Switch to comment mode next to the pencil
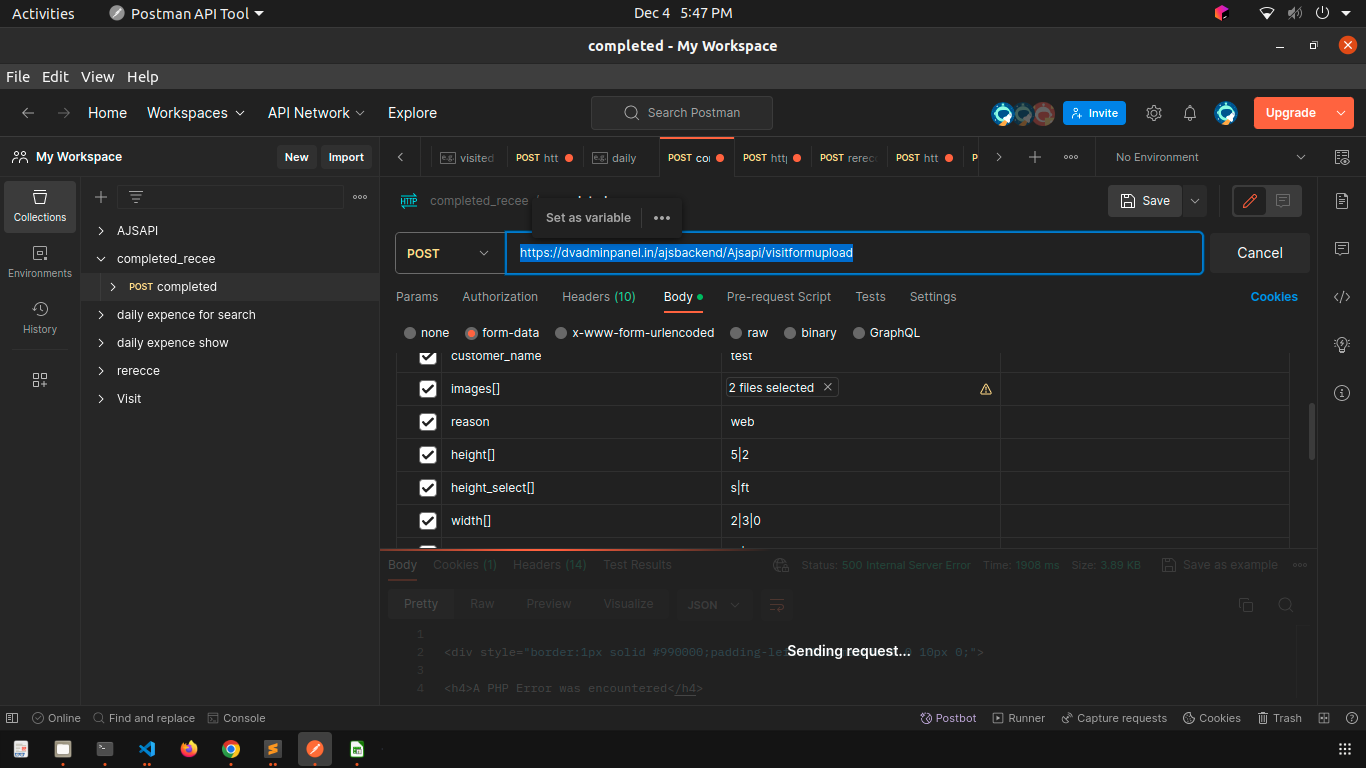1366x768 pixels. pyautogui.click(x=1283, y=201)
